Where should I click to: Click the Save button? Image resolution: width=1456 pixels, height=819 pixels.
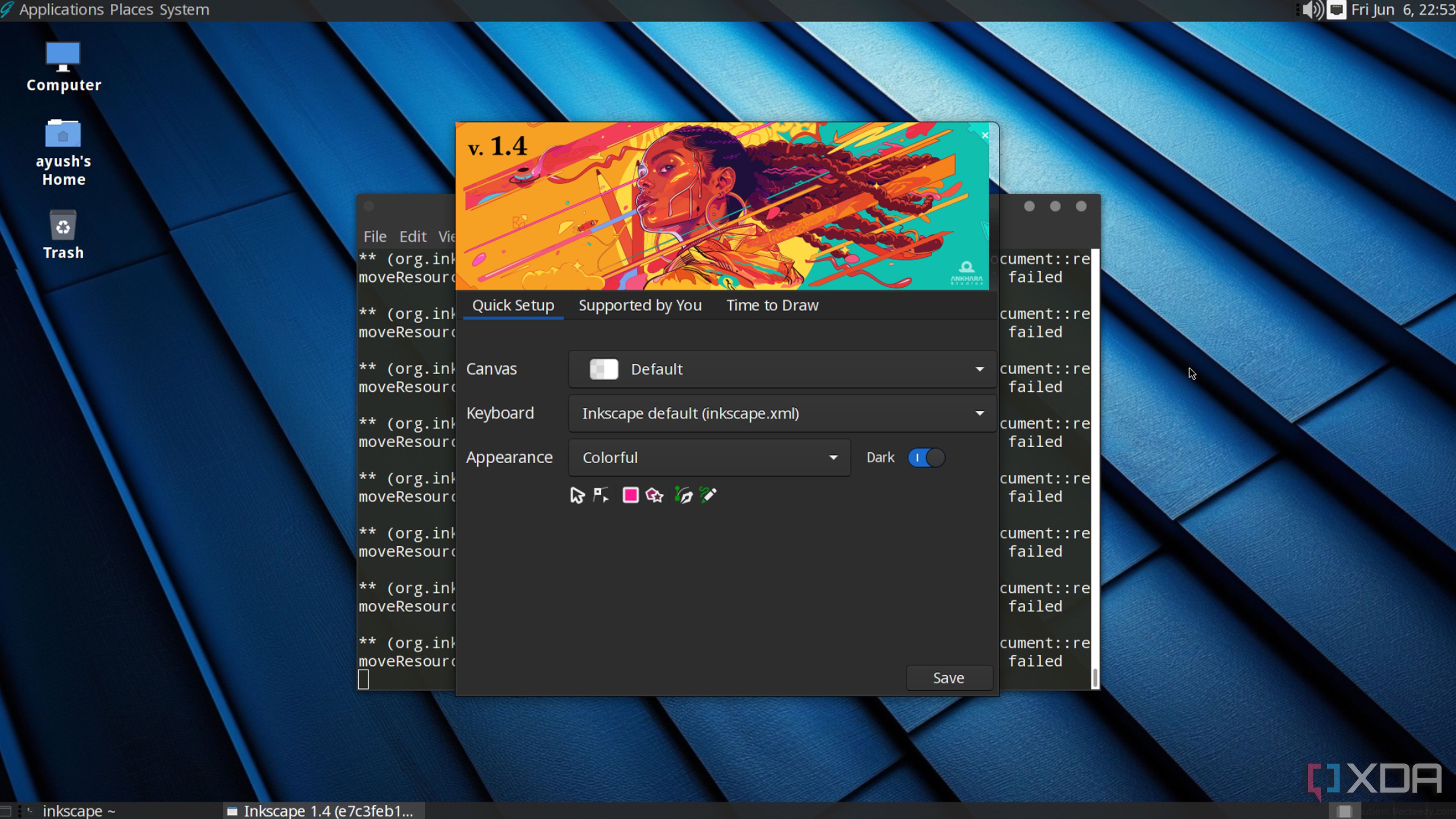point(949,678)
